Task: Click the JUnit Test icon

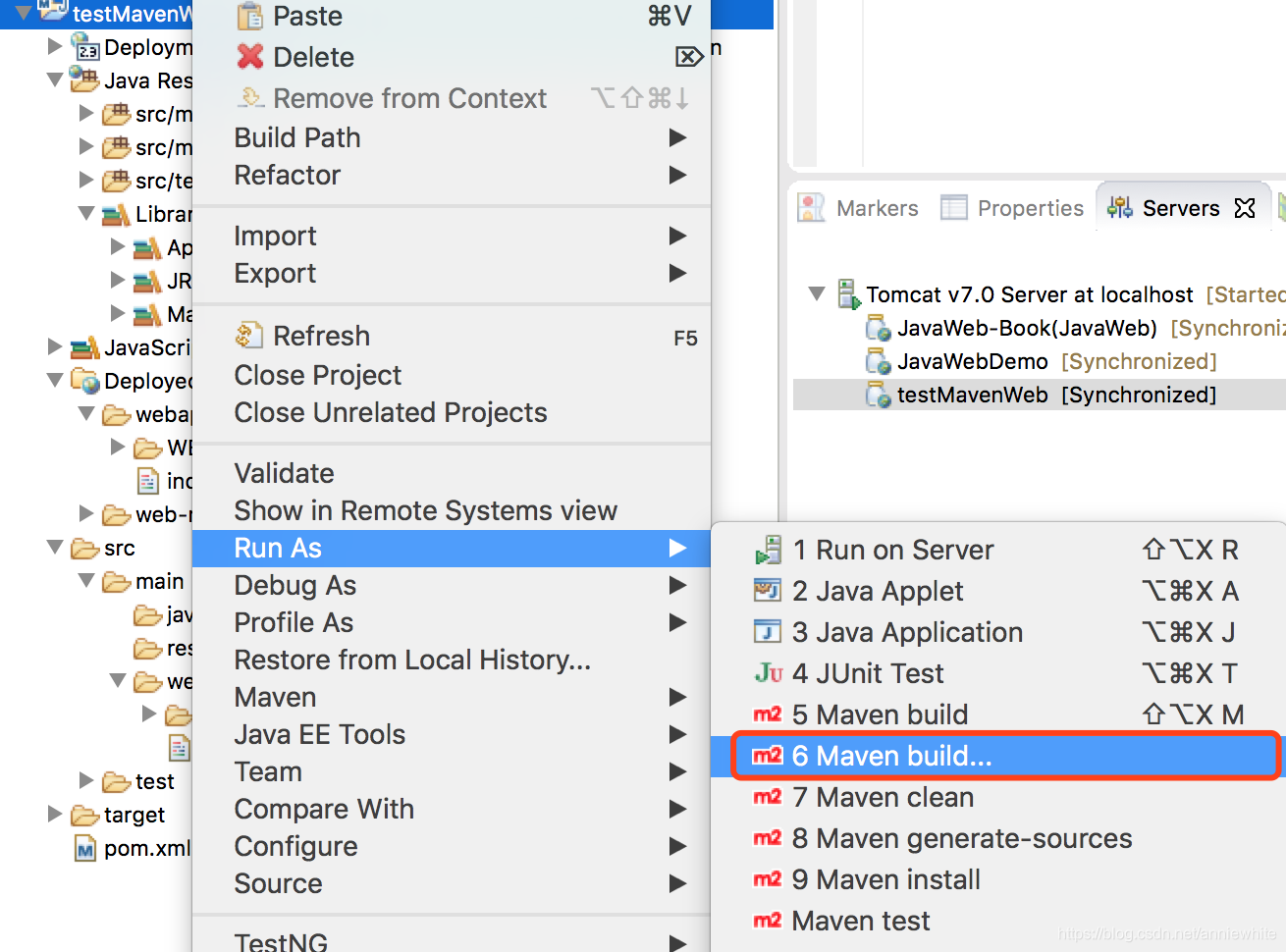Action: point(769,673)
